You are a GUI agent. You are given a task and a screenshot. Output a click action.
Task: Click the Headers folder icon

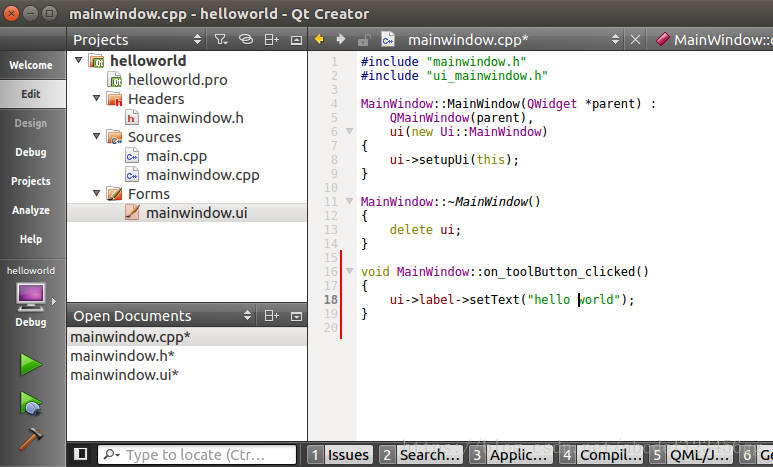pos(114,99)
